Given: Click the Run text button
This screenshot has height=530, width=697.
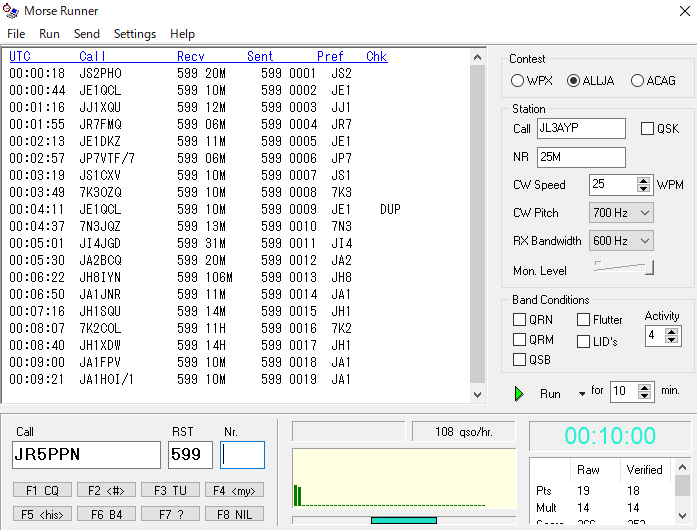Looking at the screenshot, I should point(550,394).
